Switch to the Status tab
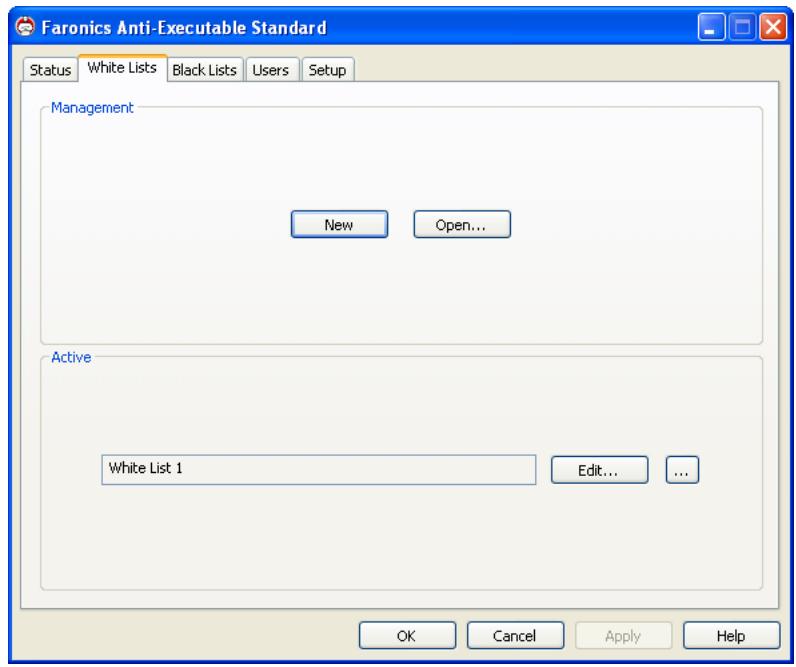Screen dimensions: 796x667 coord(50,70)
